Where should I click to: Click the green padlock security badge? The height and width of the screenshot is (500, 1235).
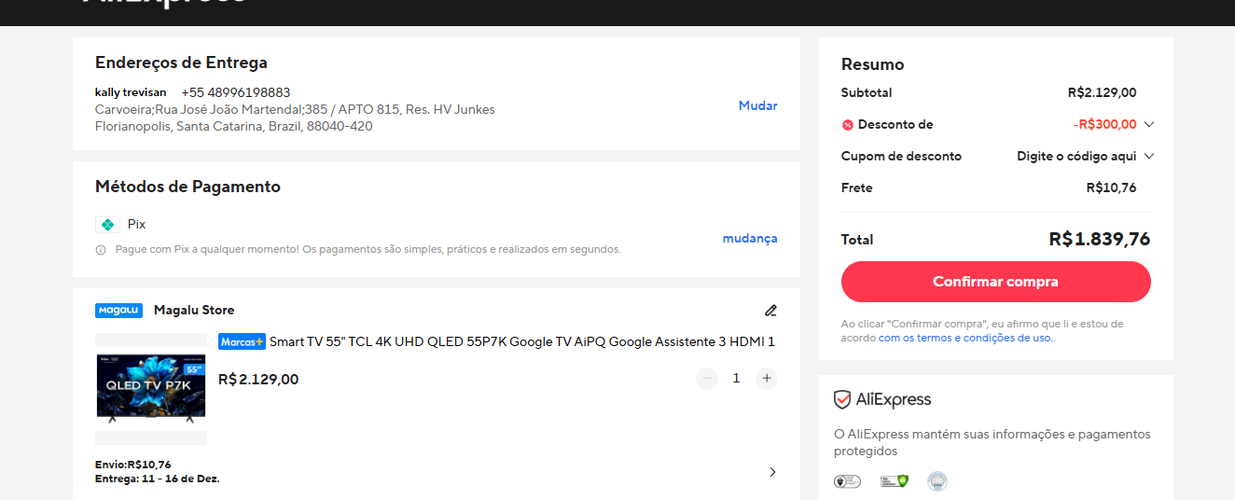pyautogui.click(x=893, y=481)
